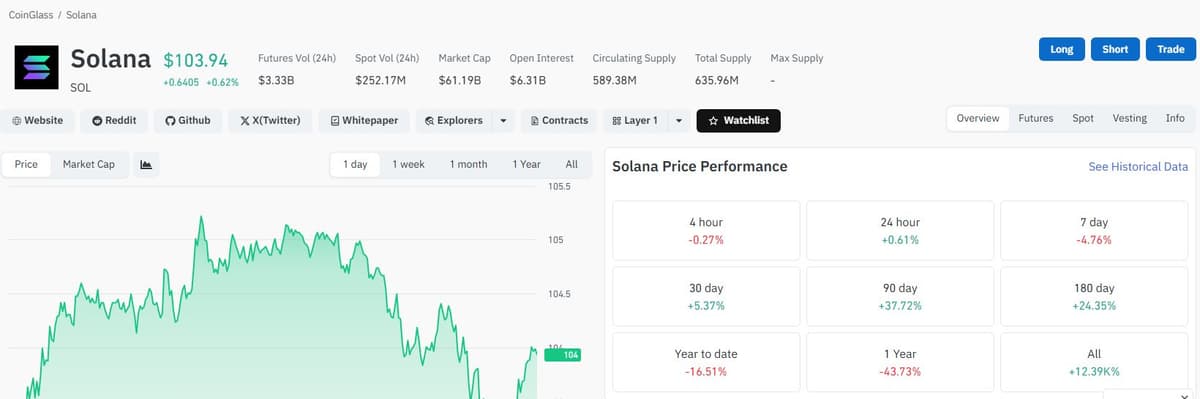Select the Market Cap chart toggle
Image resolution: width=1200 pixels, height=399 pixels.
[x=89, y=164]
